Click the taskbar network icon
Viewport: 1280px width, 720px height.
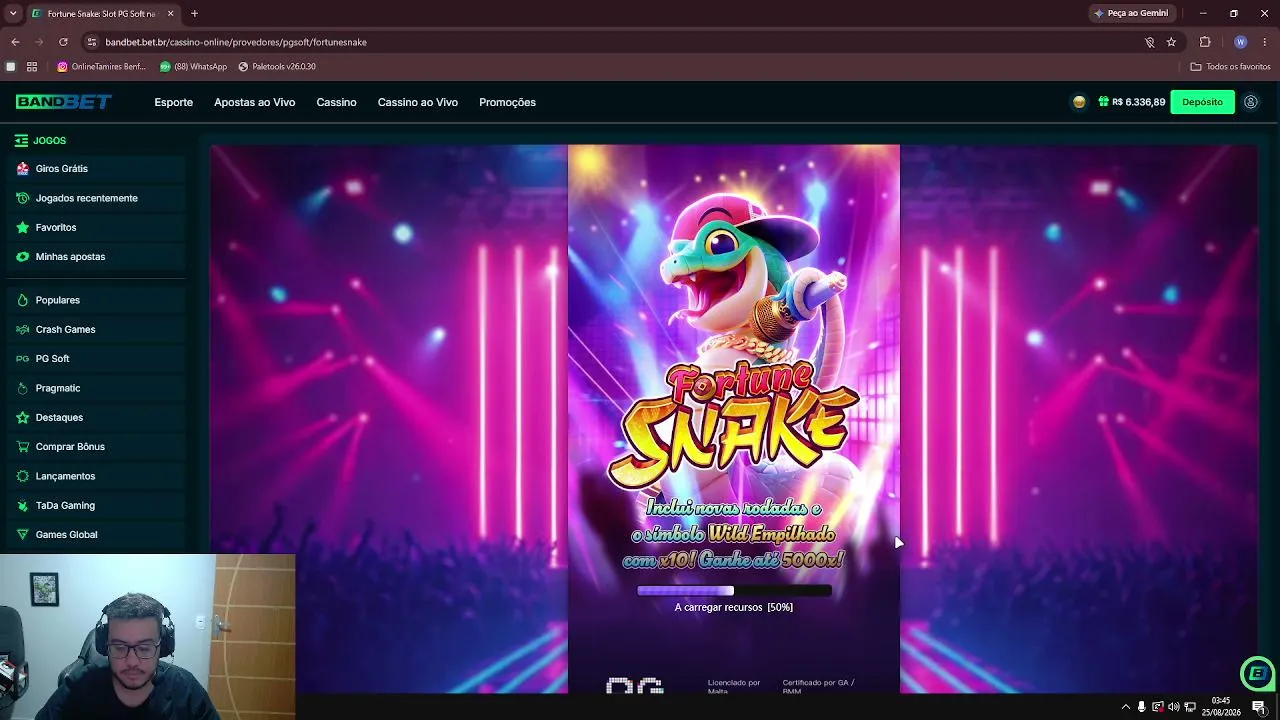[1190, 707]
